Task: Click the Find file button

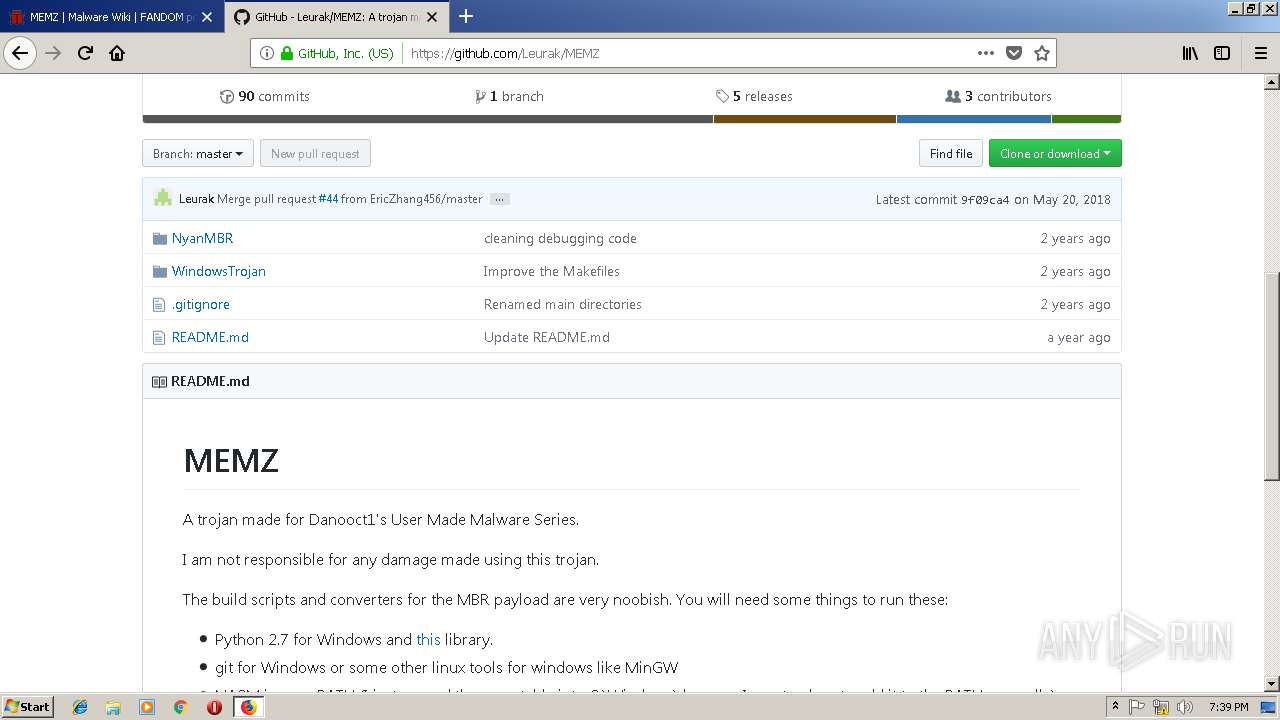Action: [951, 153]
